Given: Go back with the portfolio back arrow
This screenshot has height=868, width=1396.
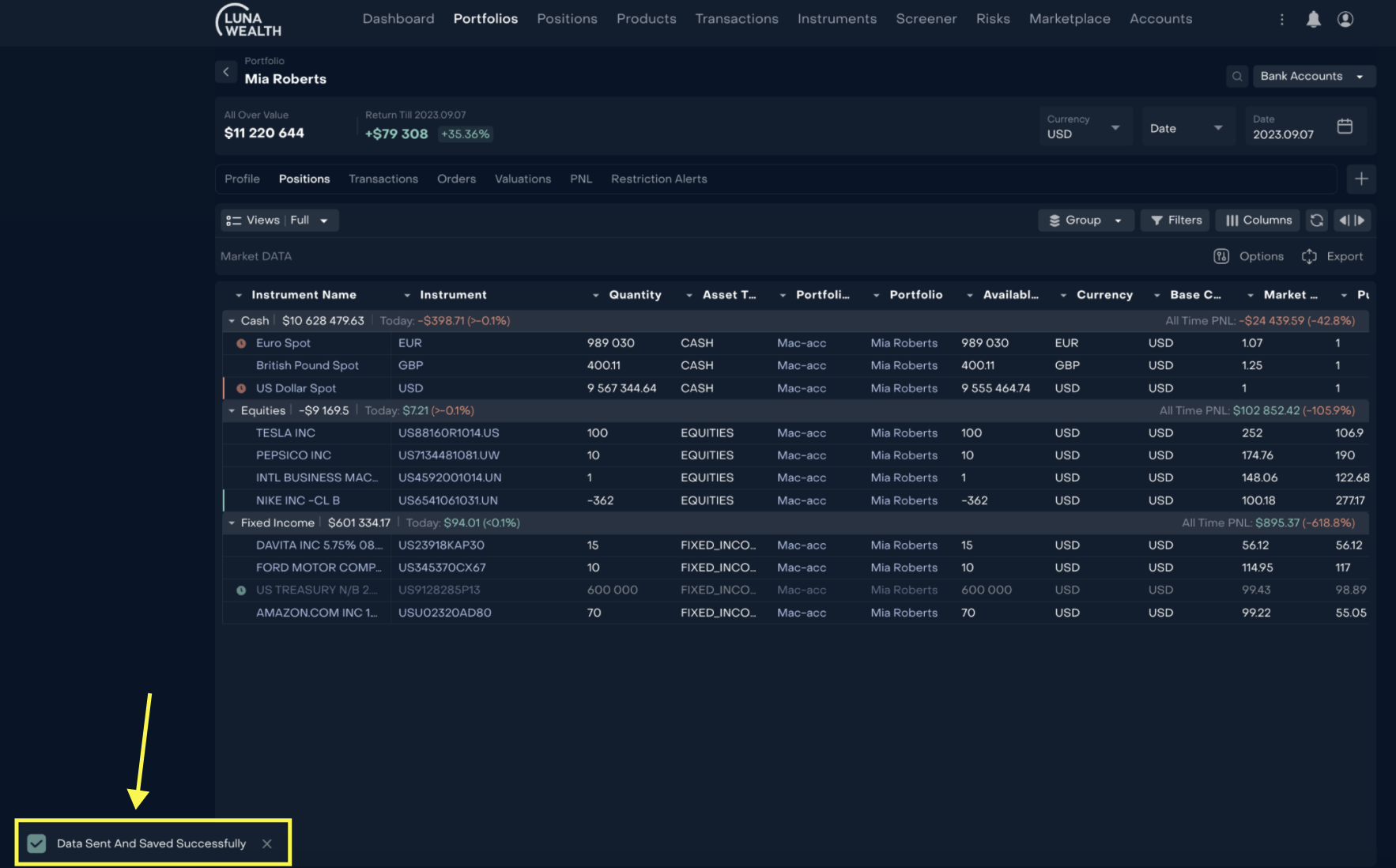Looking at the screenshot, I should click(226, 71).
